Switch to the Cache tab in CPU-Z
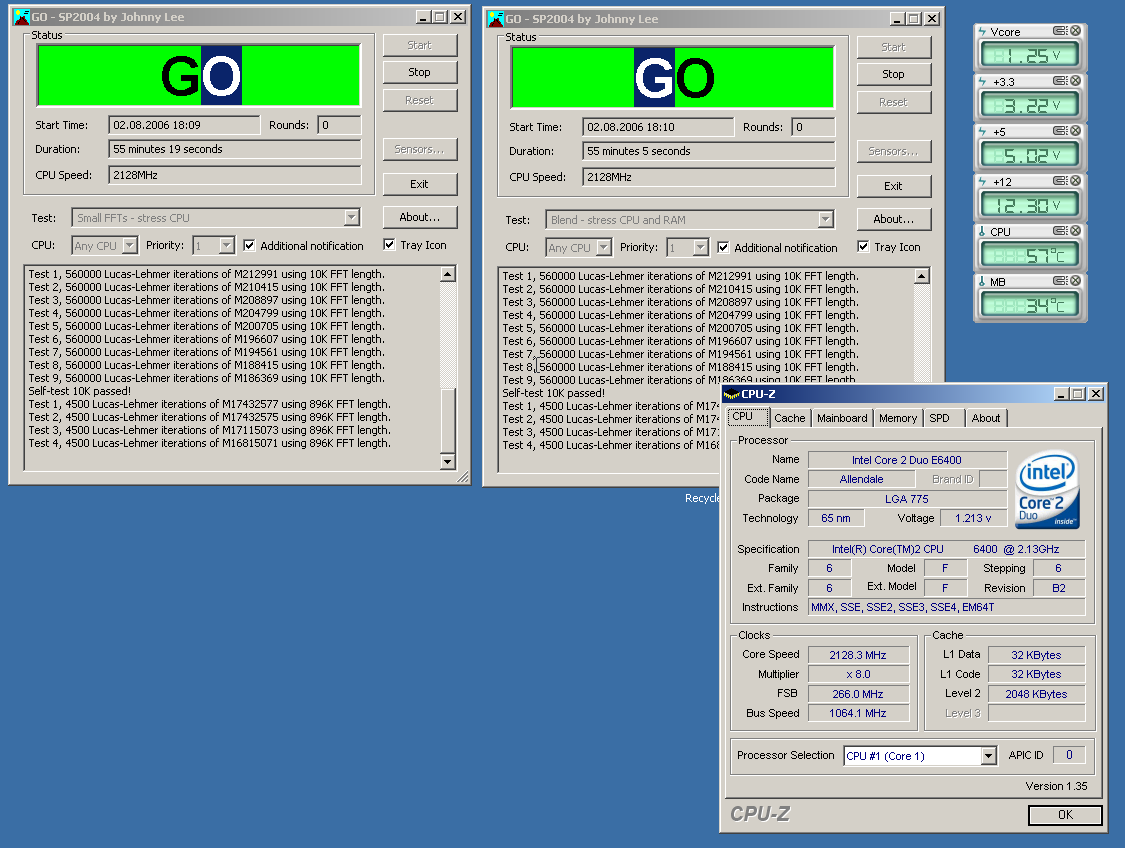The height and width of the screenshot is (848, 1125). pyautogui.click(x=790, y=418)
